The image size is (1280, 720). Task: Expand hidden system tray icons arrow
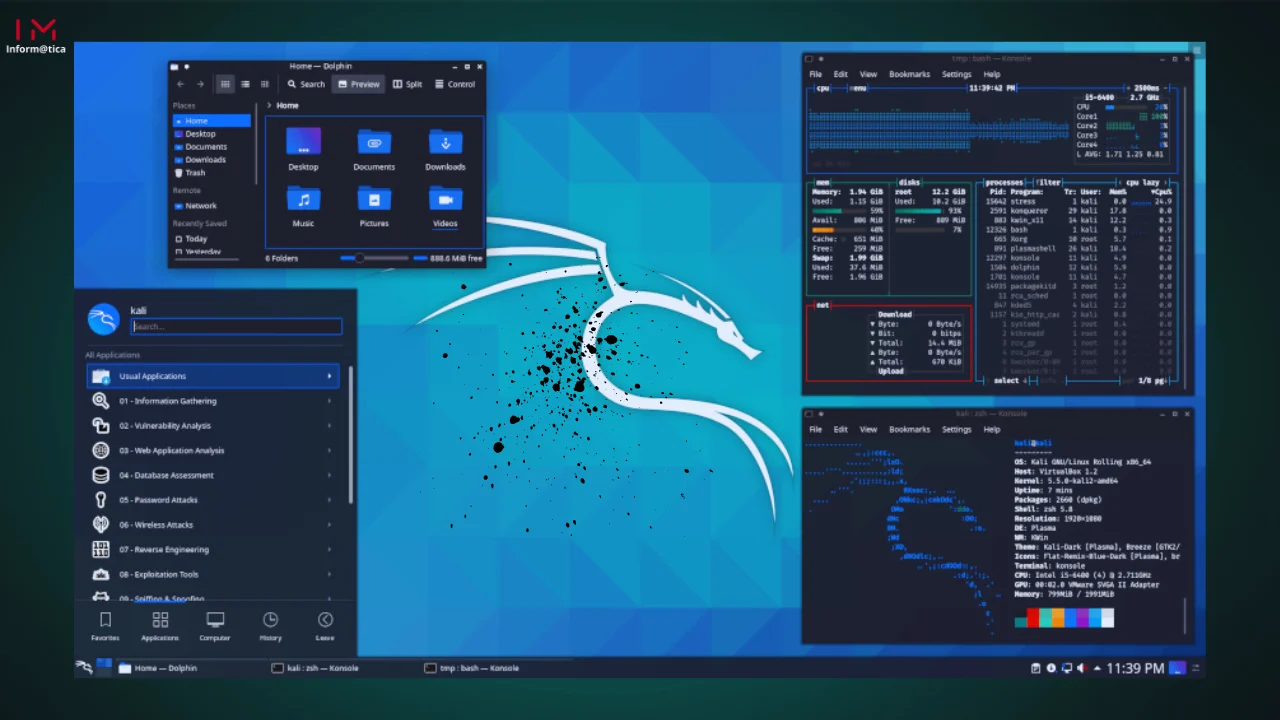pos(1097,668)
